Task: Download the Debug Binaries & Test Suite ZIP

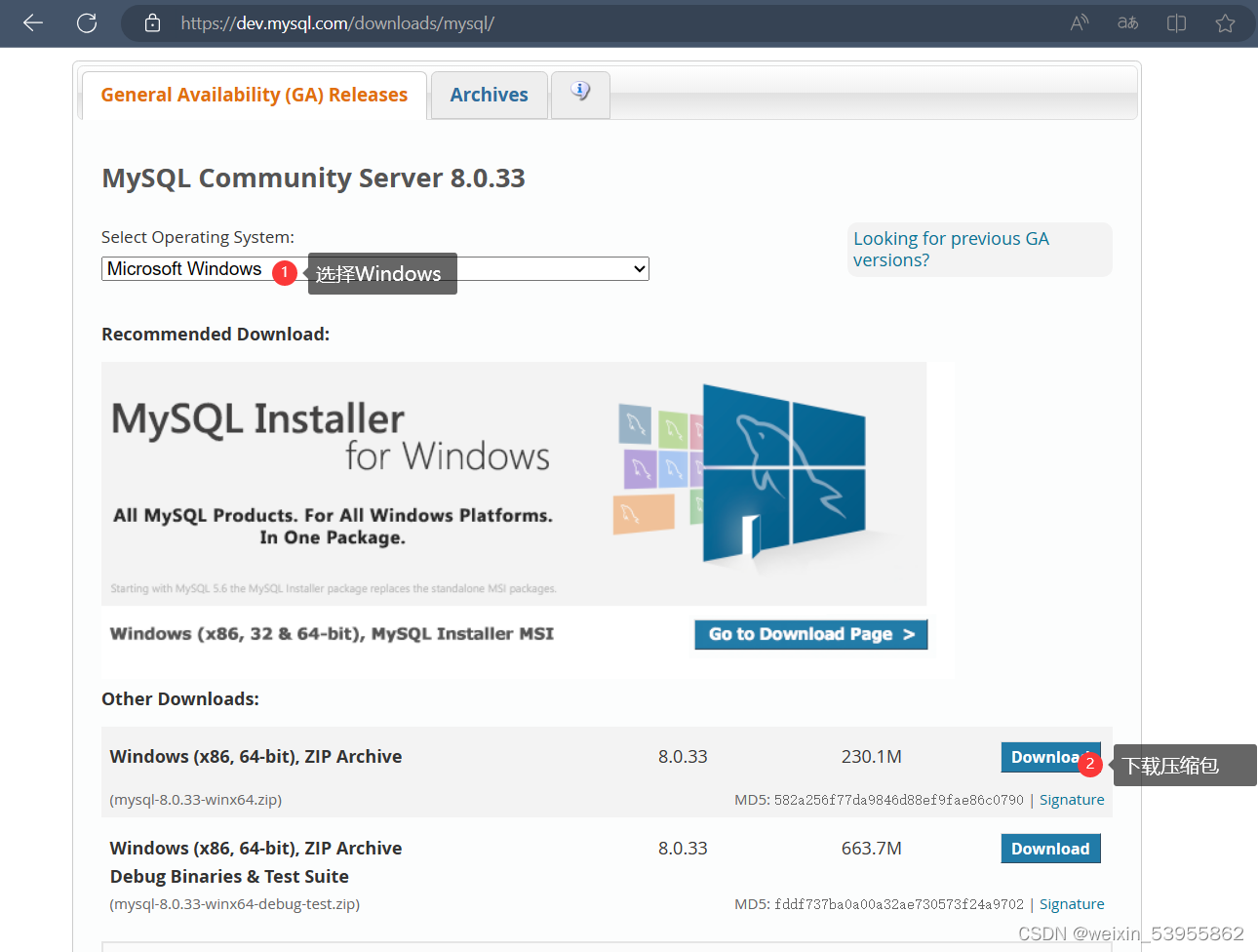Action: pyautogui.click(x=1050, y=849)
